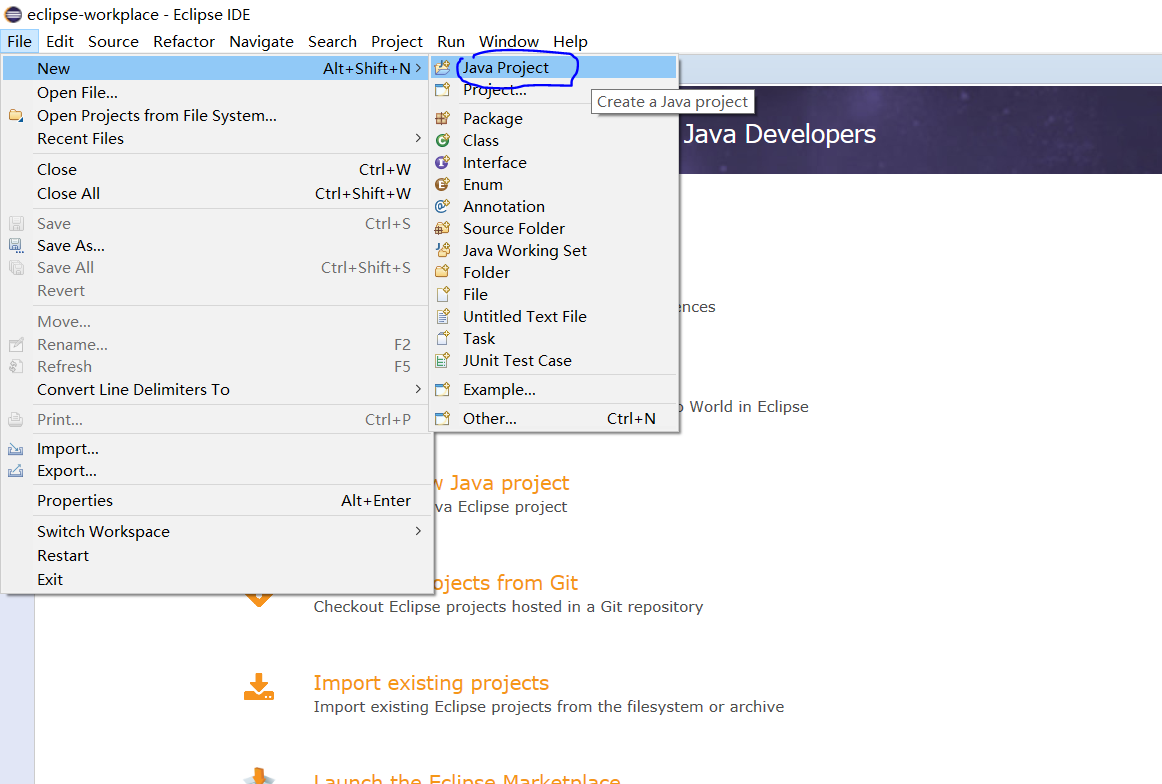This screenshot has width=1162, height=784.
Task: Expand the Switch Workspace submenu arrow
Action: click(418, 531)
